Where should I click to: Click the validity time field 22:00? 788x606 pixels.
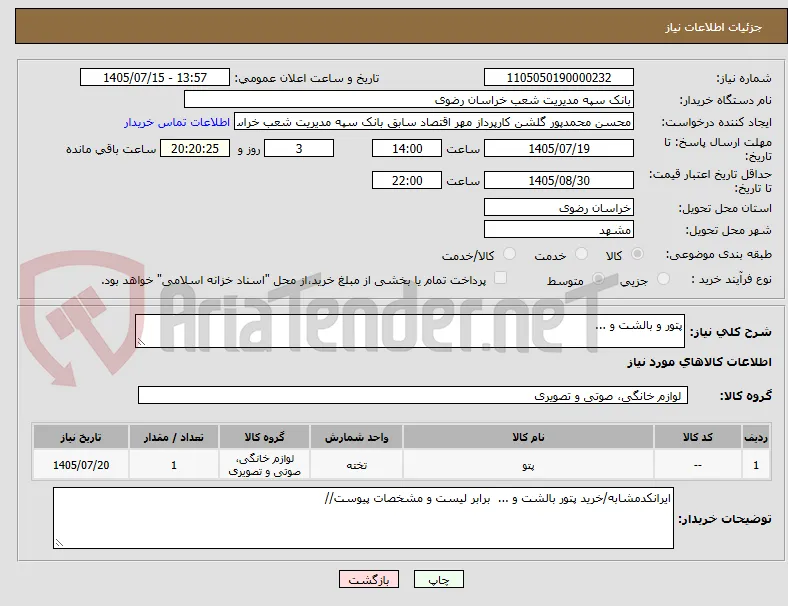pyautogui.click(x=407, y=180)
